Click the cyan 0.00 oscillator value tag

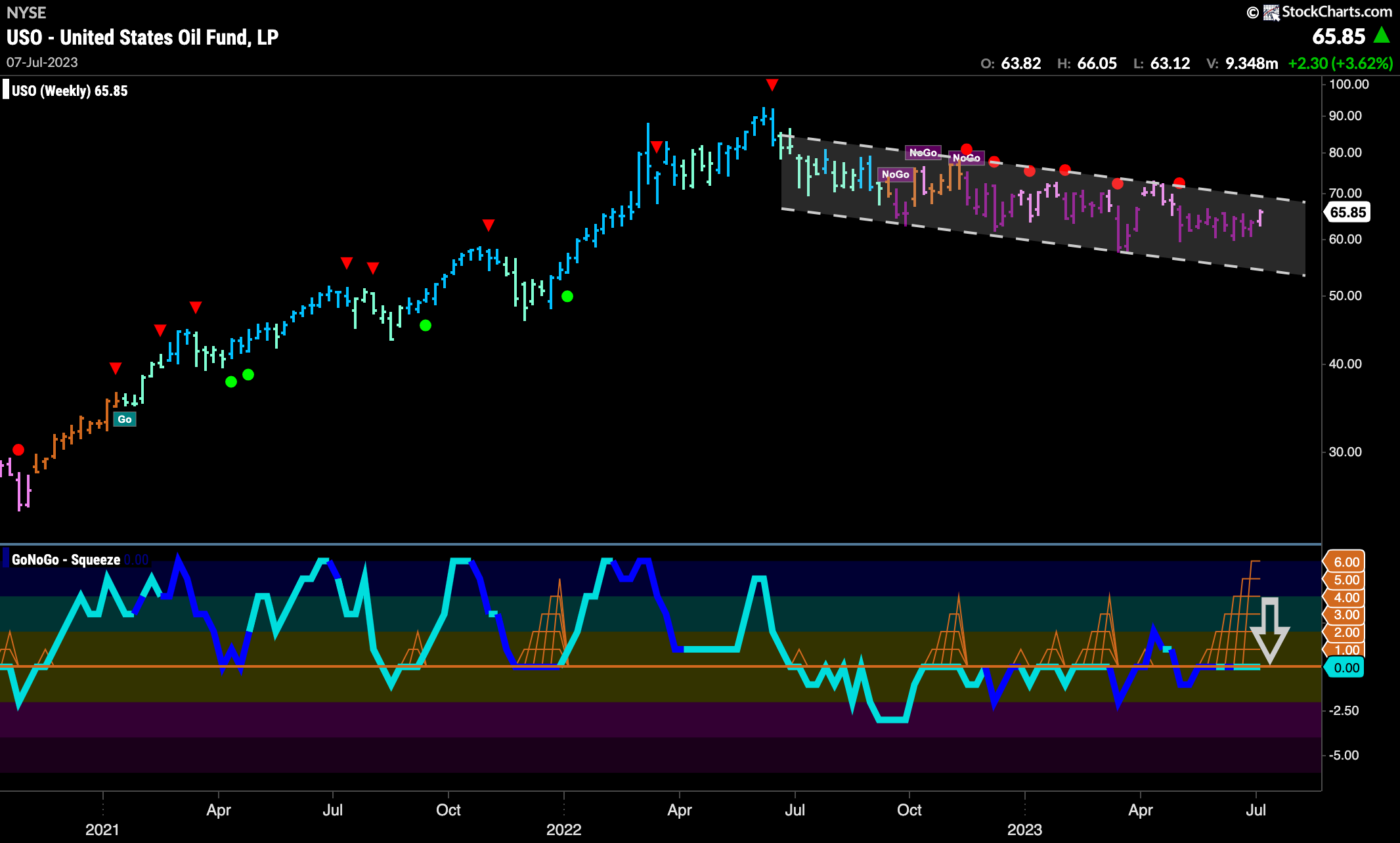[1345, 668]
